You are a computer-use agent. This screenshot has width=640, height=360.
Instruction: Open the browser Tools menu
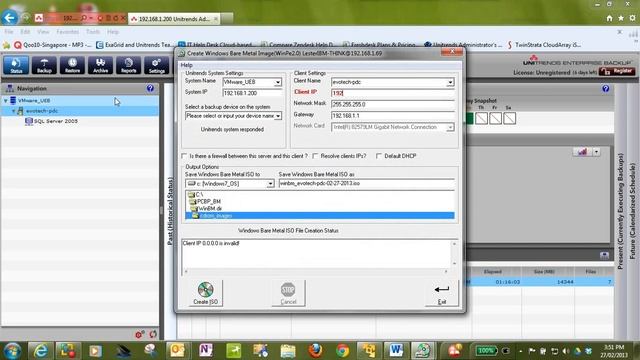(x=93, y=31)
